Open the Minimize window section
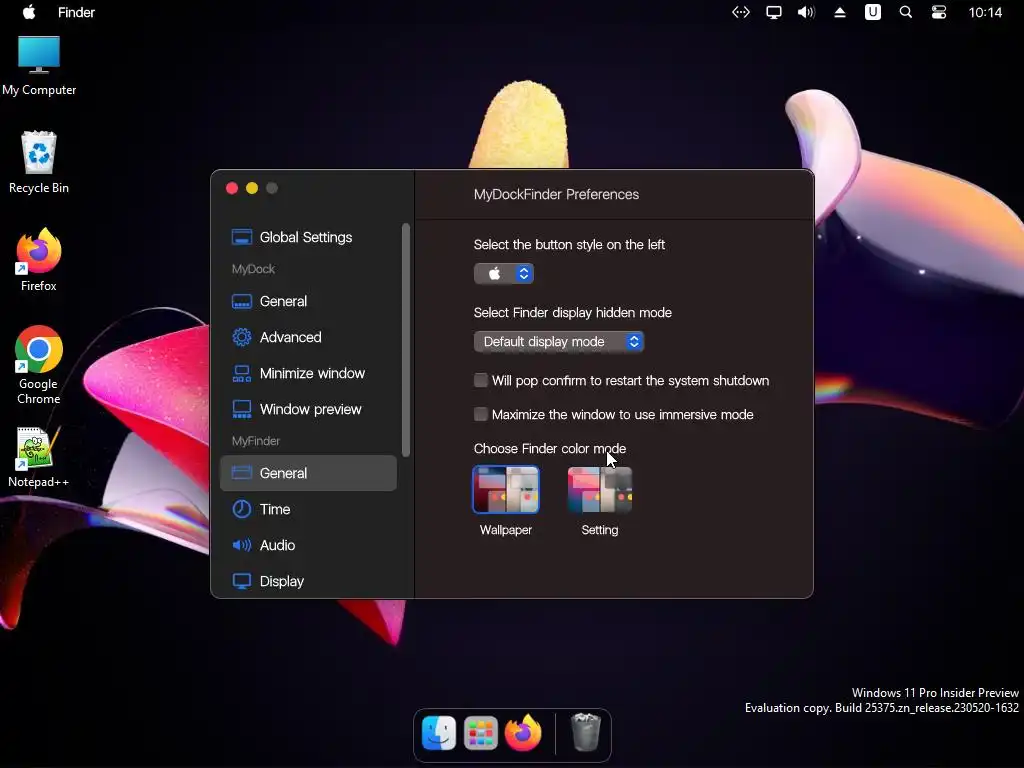 (308, 373)
